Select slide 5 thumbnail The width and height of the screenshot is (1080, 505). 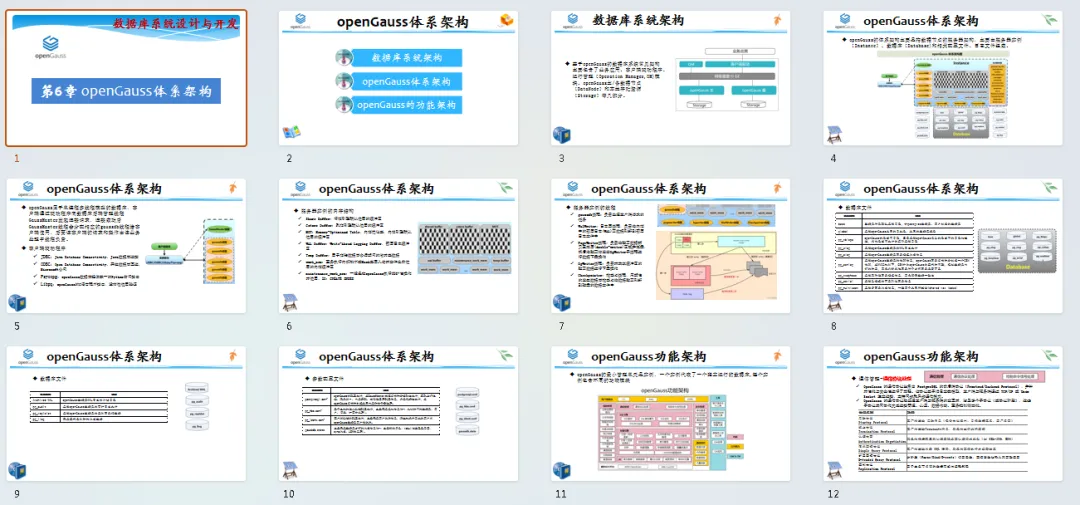click(x=126, y=246)
